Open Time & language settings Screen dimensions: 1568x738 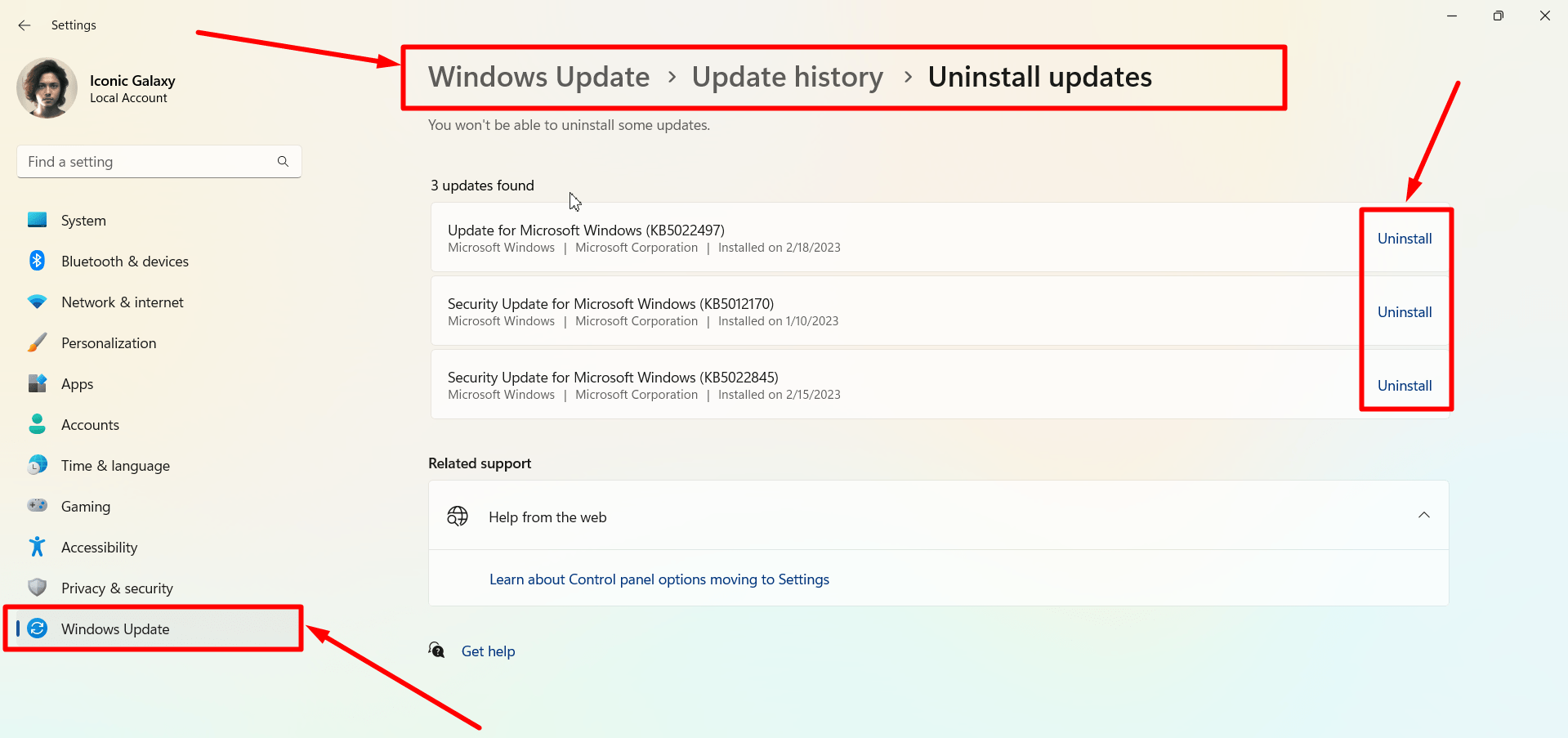[115, 465]
